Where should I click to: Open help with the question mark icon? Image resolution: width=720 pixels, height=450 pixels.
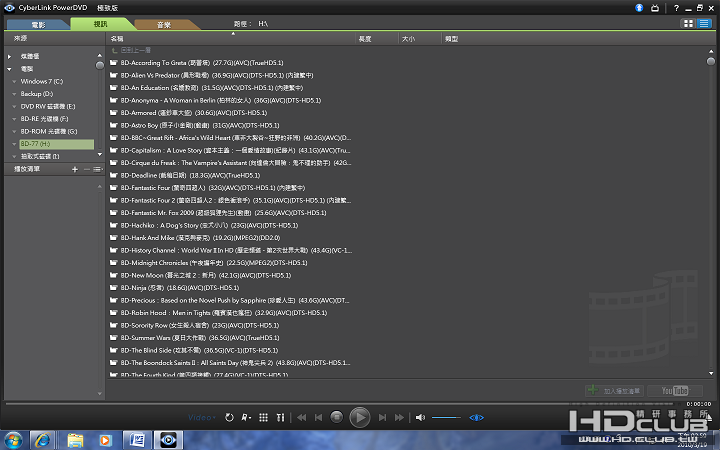pyautogui.click(x=676, y=8)
